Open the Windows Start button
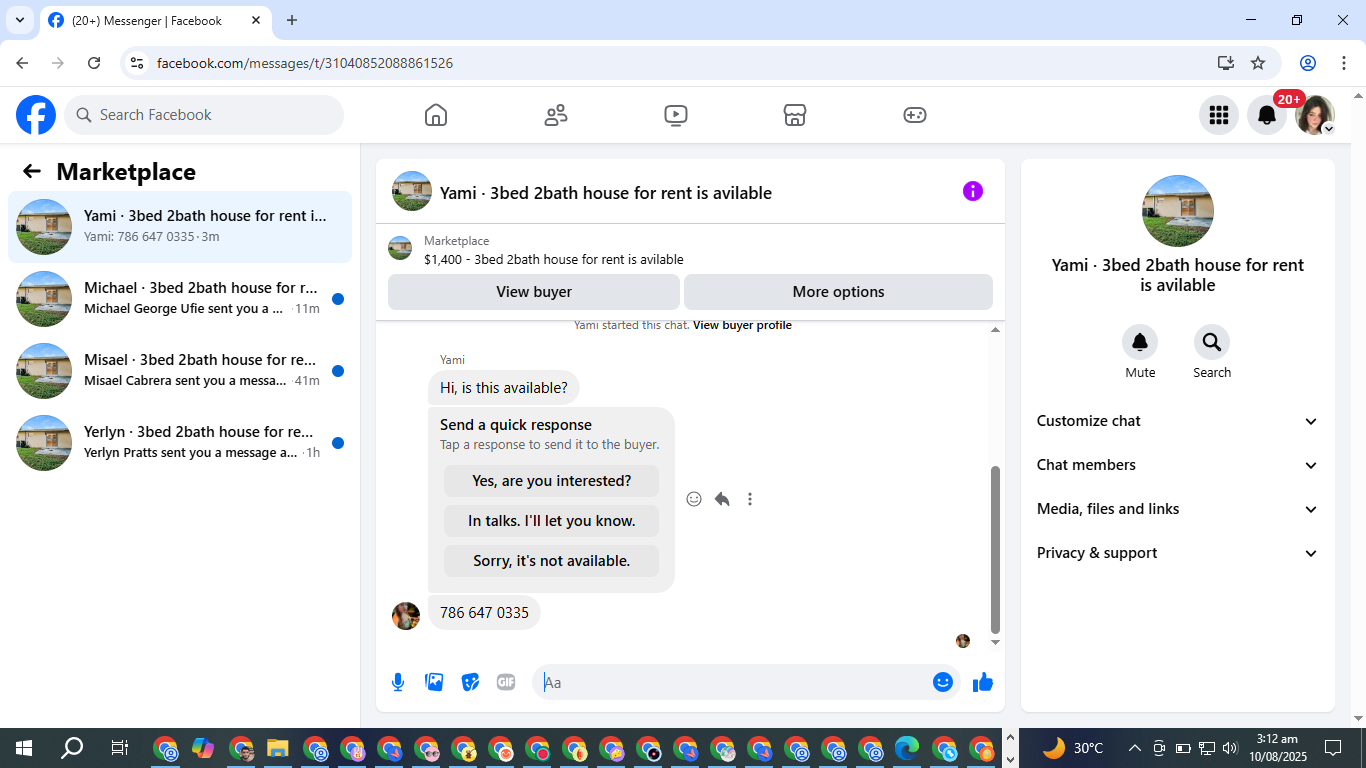Screen dimensions: 1366x768 click(x=23, y=748)
